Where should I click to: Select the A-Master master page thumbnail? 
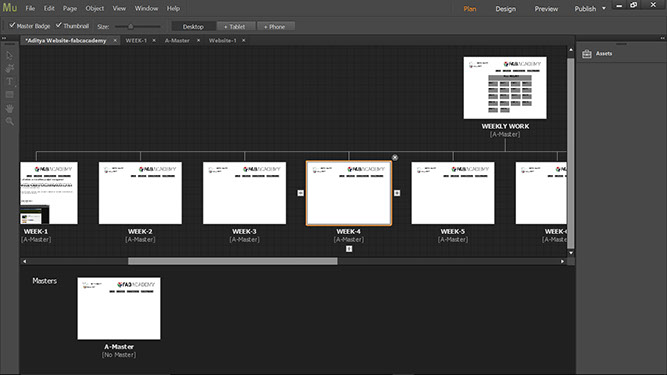[119, 309]
